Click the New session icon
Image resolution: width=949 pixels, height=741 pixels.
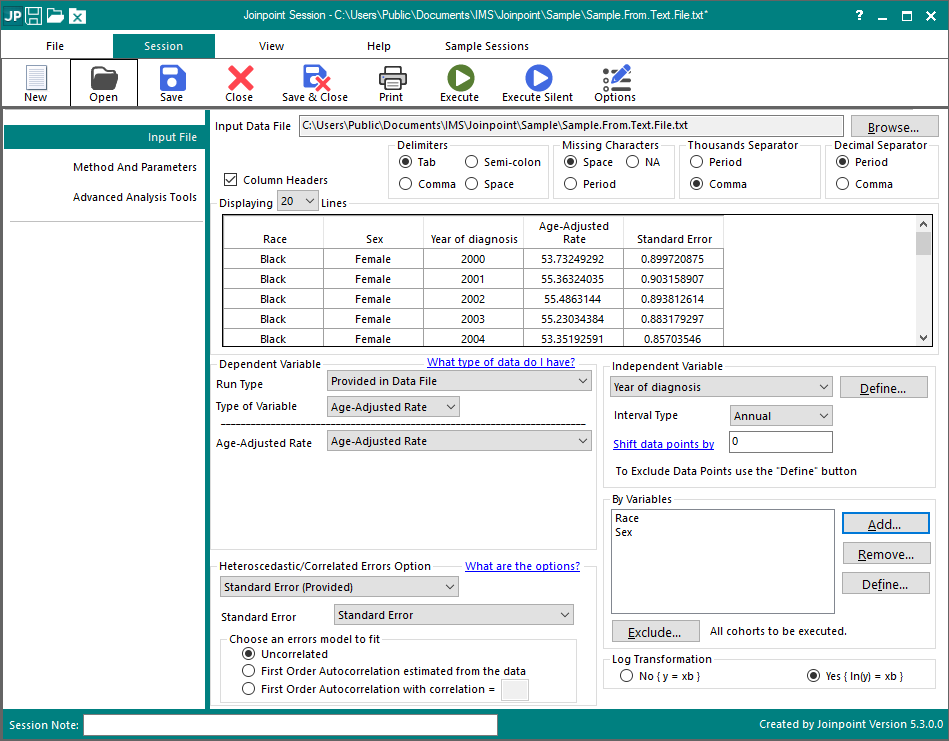[36, 82]
